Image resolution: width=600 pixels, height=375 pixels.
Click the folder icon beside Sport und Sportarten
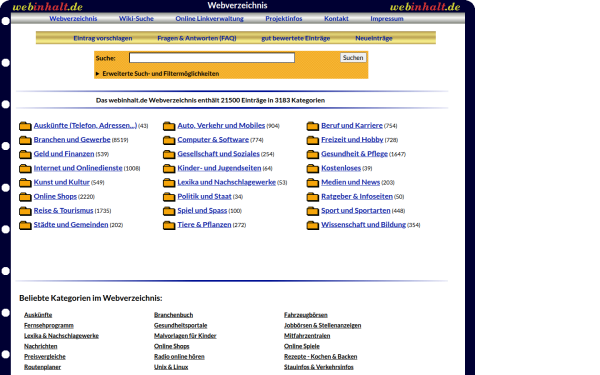pos(313,211)
